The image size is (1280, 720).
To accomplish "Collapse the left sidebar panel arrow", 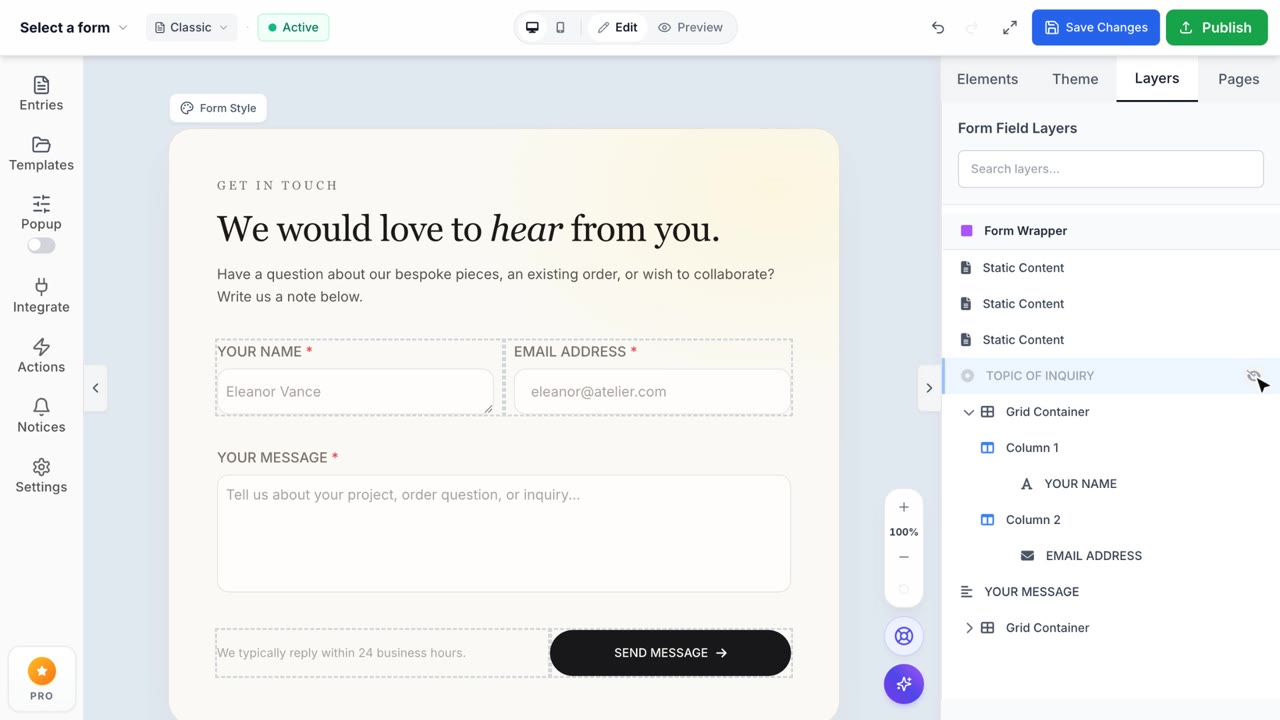I will 96,388.
